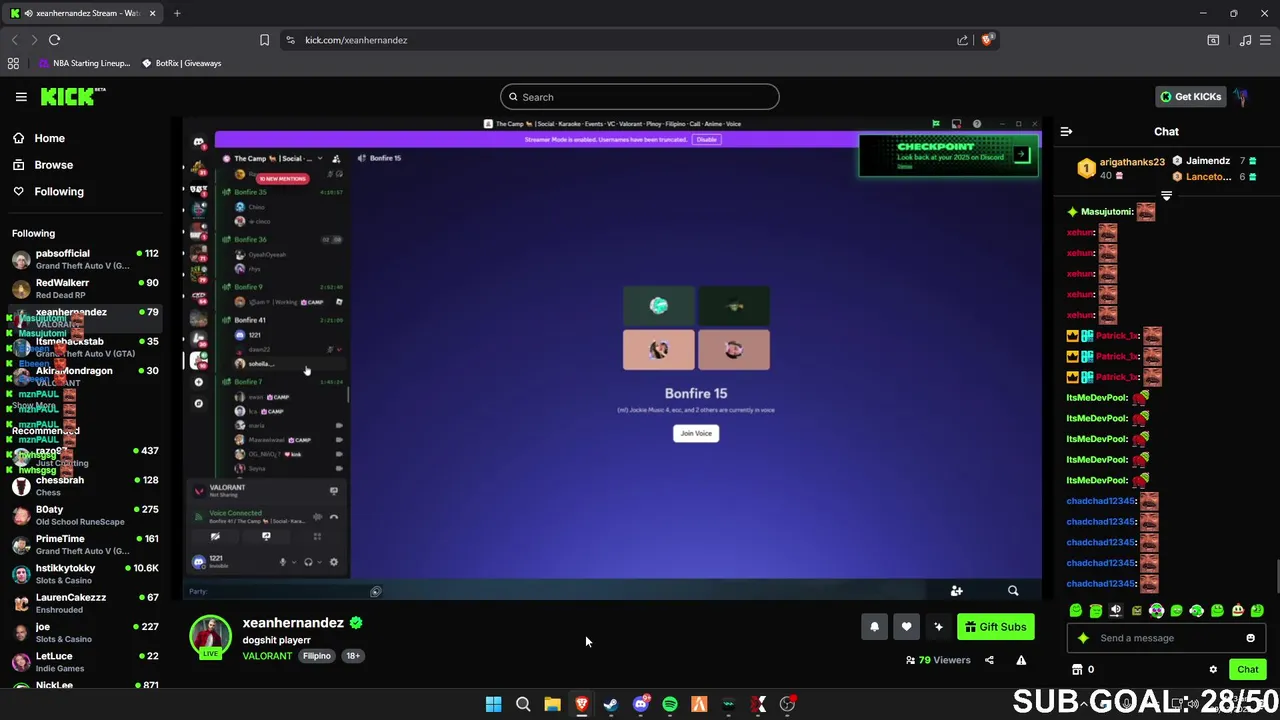Add a Discord server plus icon

pyautogui.click(x=199, y=382)
